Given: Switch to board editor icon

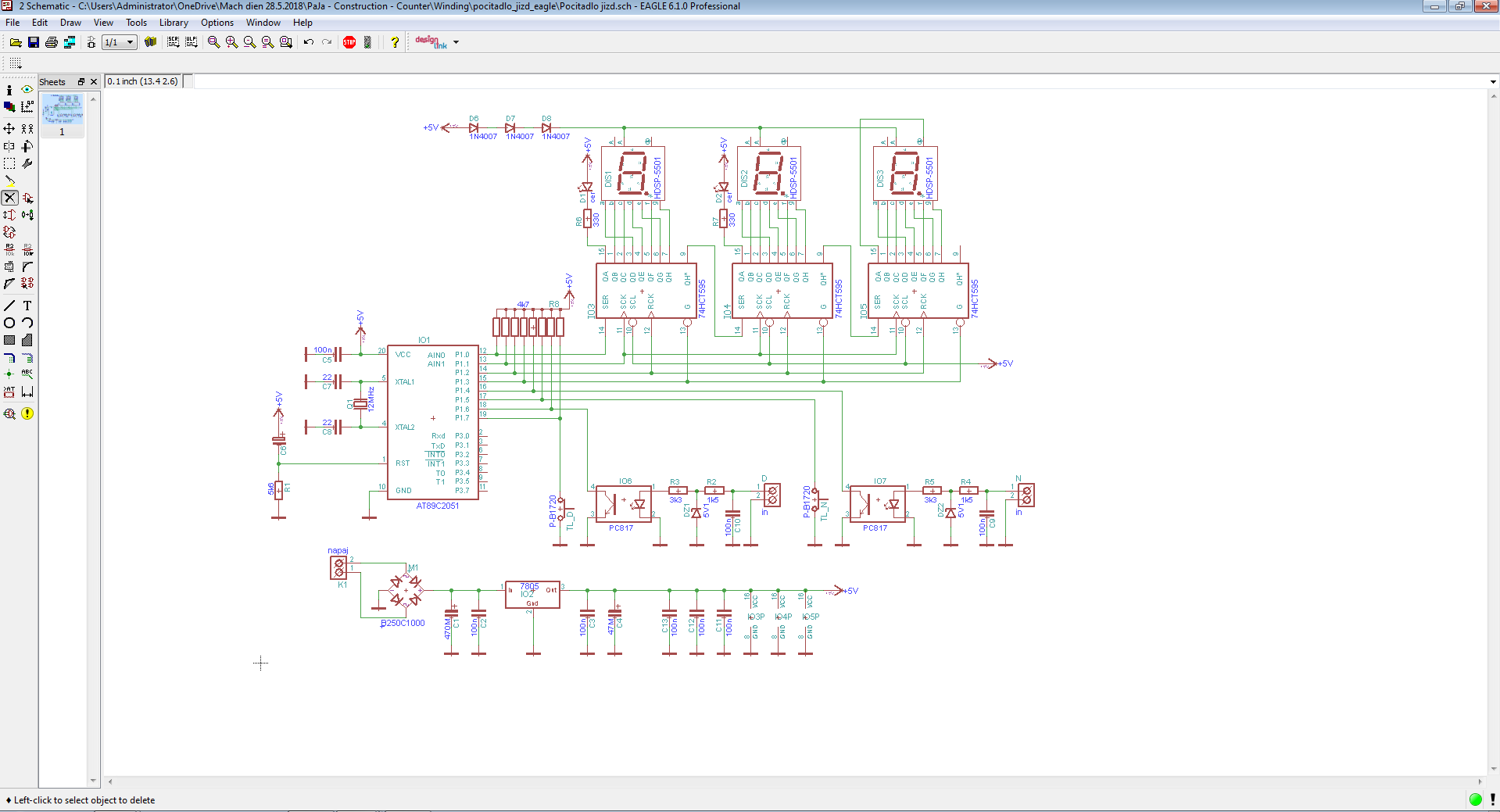Looking at the screenshot, I should pyautogui.click(x=91, y=42).
